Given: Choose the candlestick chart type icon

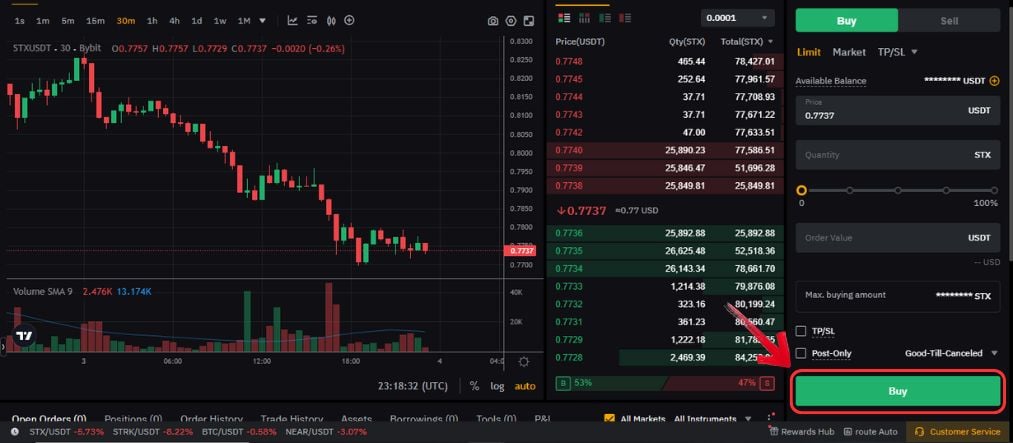Looking at the screenshot, I should [x=331, y=21].
